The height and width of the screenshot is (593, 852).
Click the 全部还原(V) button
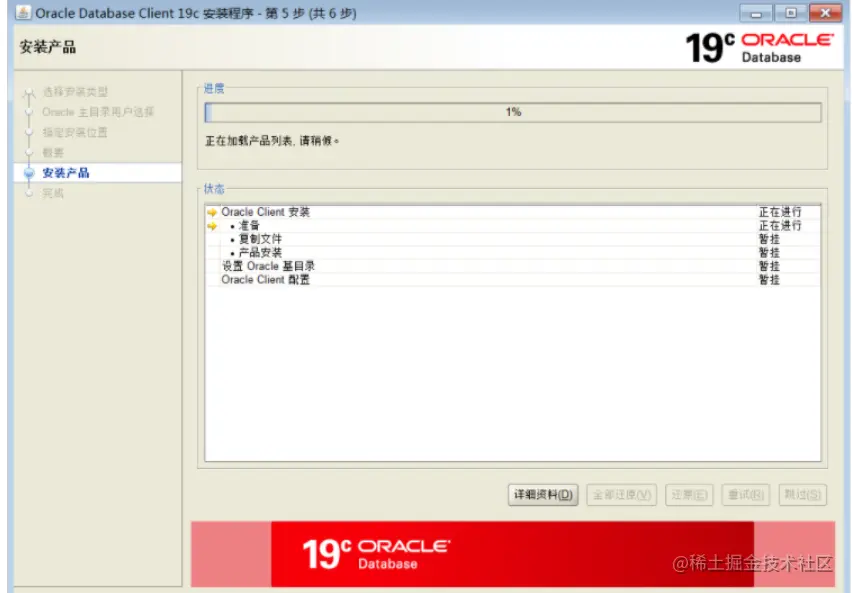point(622,495)
